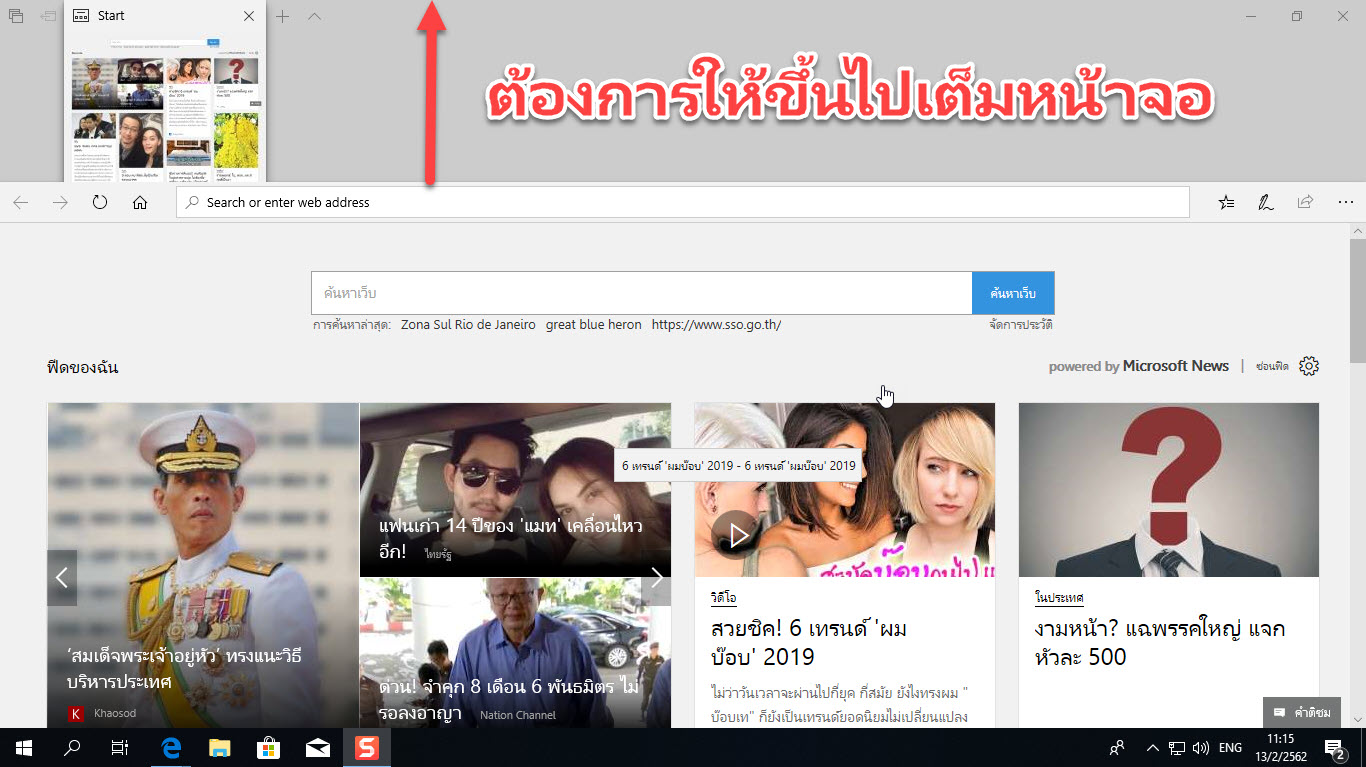Click the question mark suit thumbnail
This screenshot has height=767, width=1366.
coord(1169,490)
